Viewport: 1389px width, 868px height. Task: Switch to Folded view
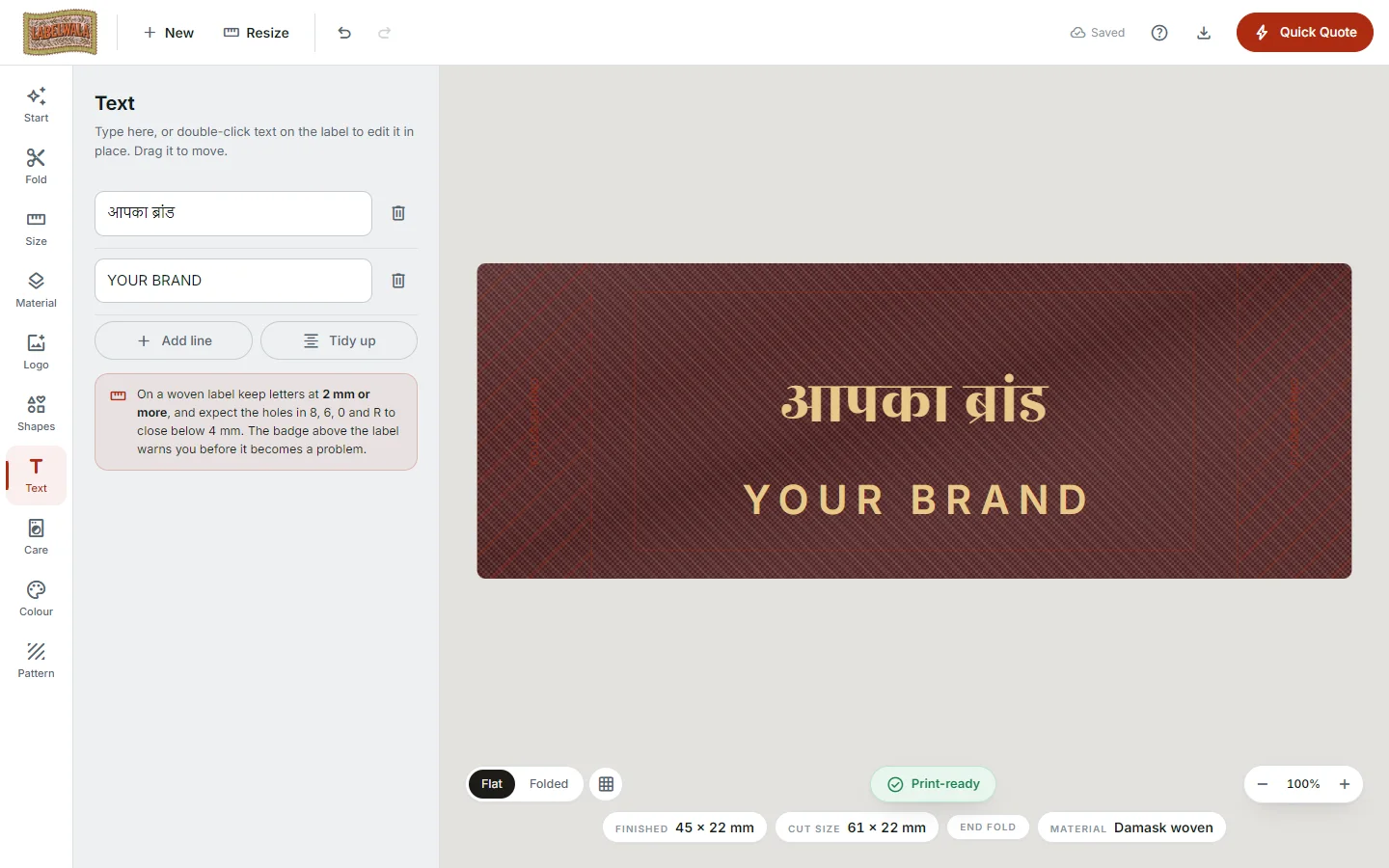[x=549, y=784]
